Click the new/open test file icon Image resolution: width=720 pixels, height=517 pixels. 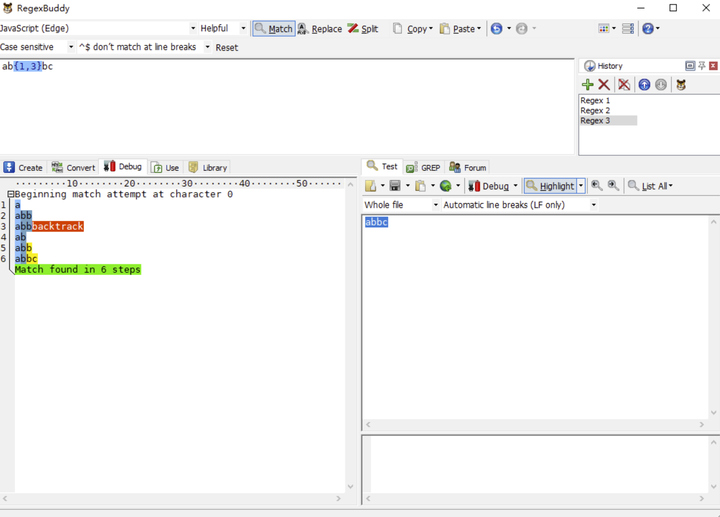[x=371, y=185]
